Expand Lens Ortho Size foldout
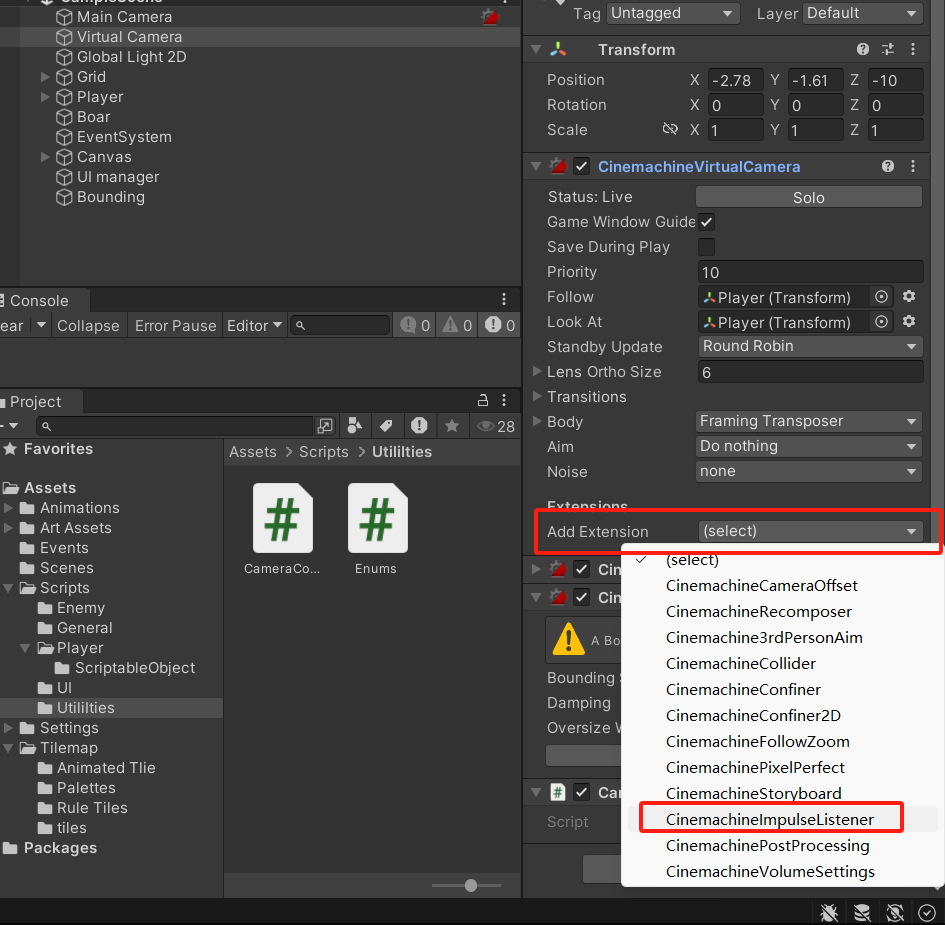945x925 pixels. 536,371
